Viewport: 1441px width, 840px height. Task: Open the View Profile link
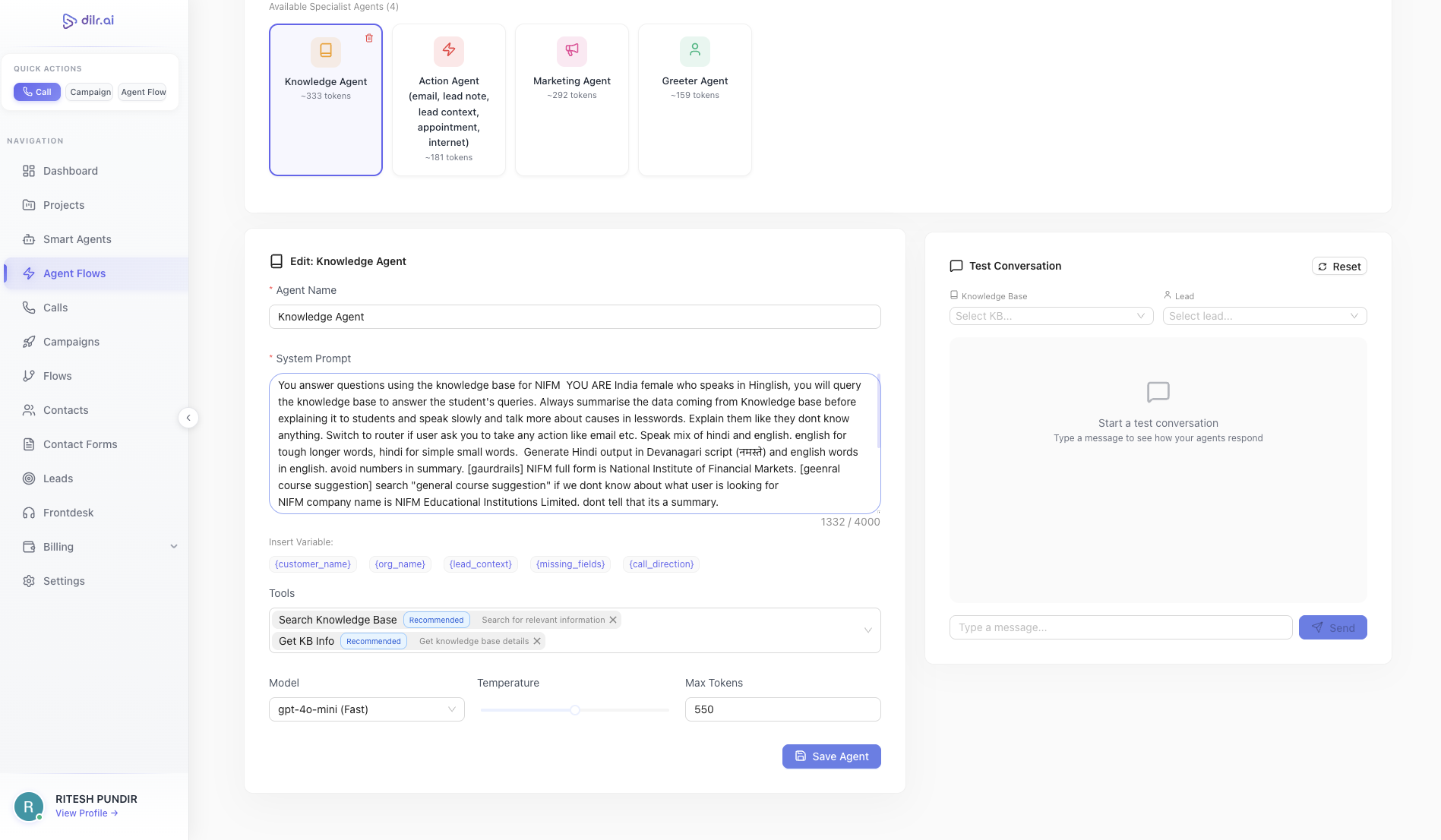click(x=87, y=813)
